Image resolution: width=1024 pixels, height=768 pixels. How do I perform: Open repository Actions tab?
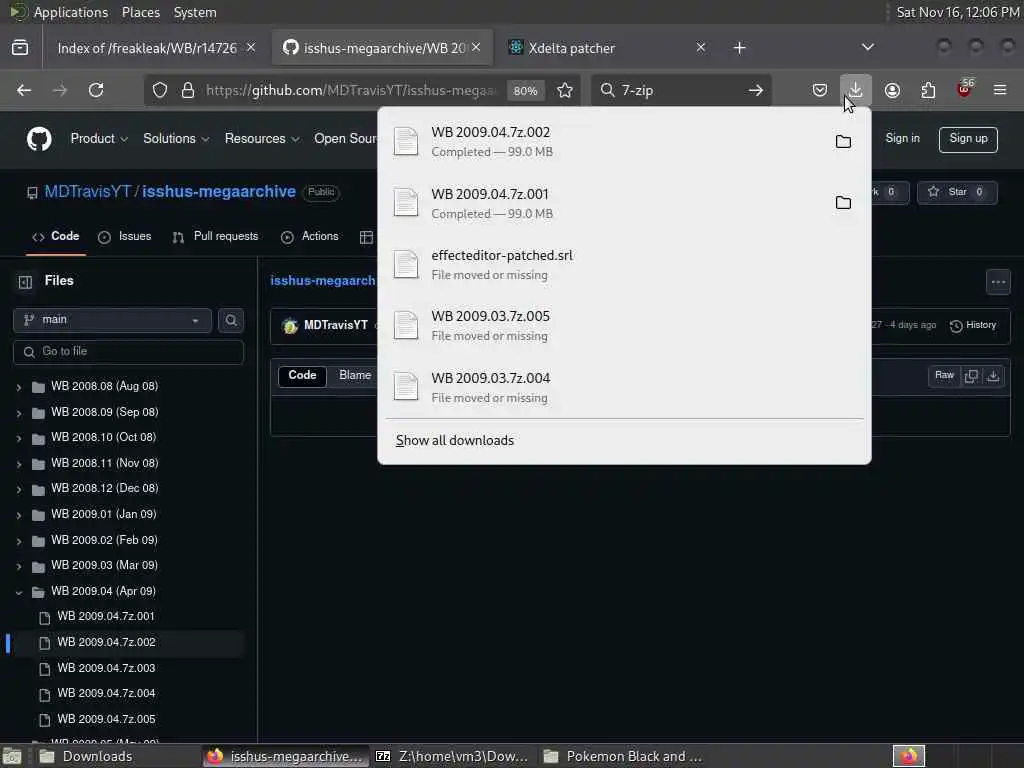[x=310, y=236]
